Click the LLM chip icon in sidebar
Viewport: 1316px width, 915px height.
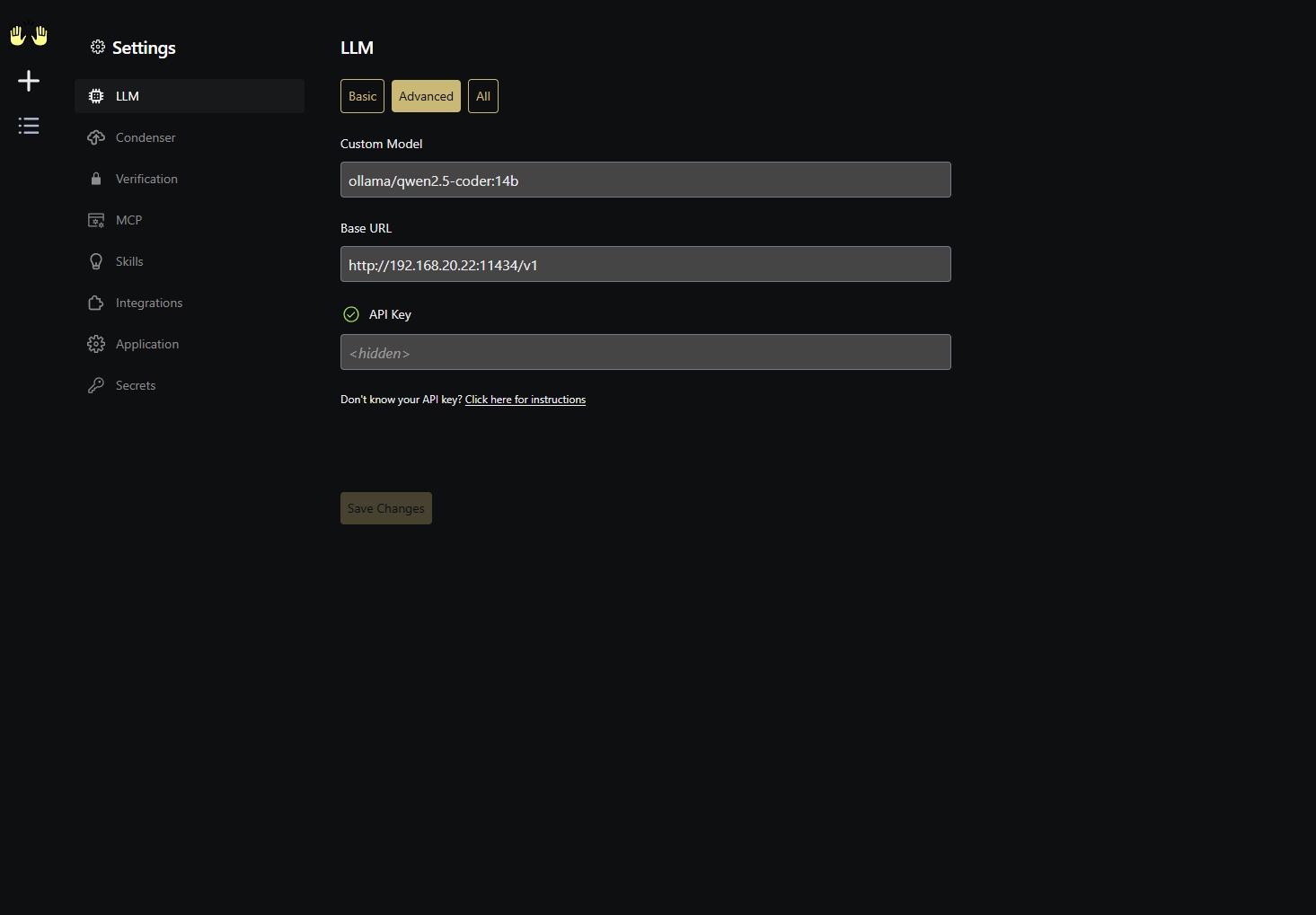(x=96, y=96)
